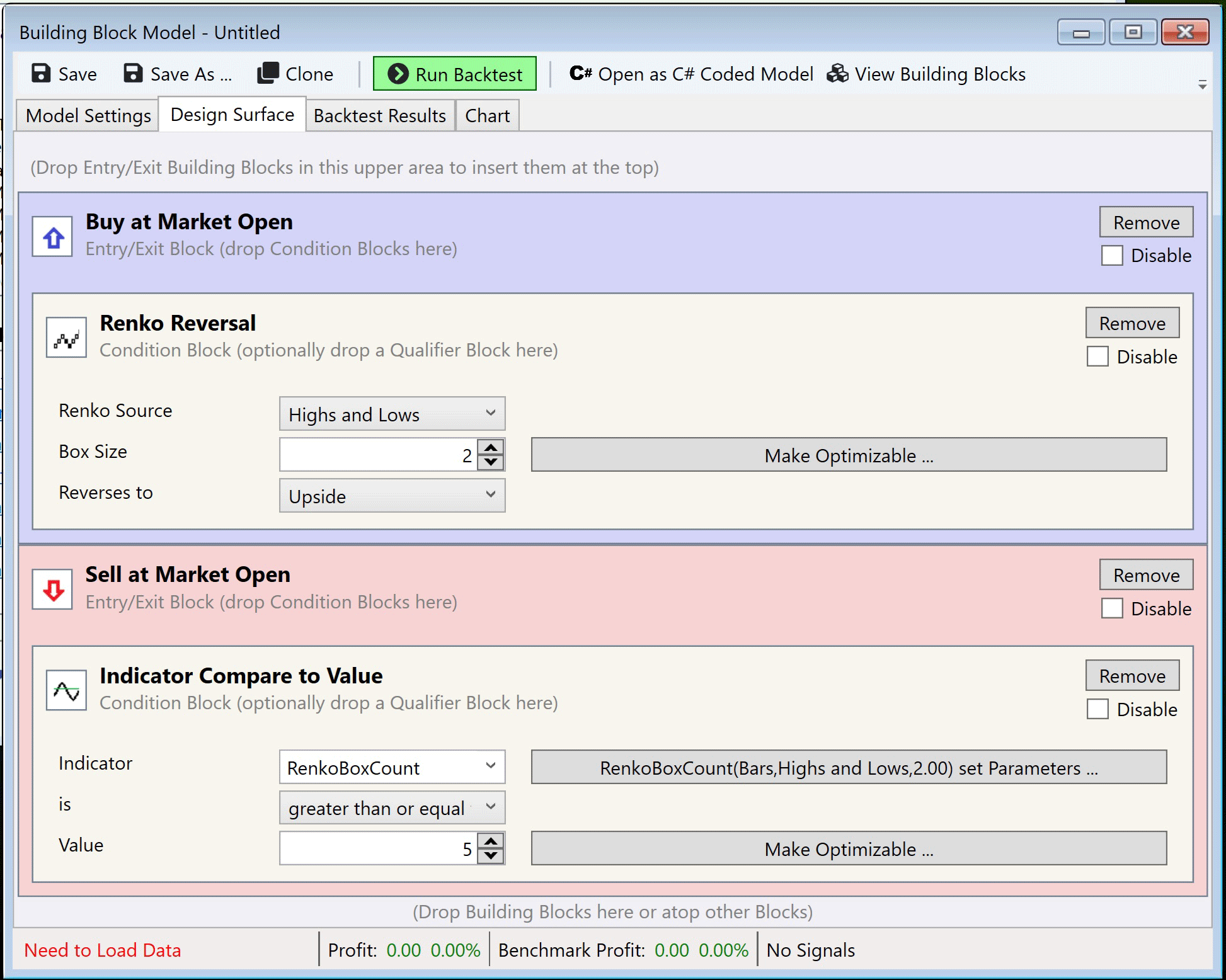Minimize the Building Block Model window
Image resolution: width=1226 pixels, height=980 pixels.
click(1081, 32)
